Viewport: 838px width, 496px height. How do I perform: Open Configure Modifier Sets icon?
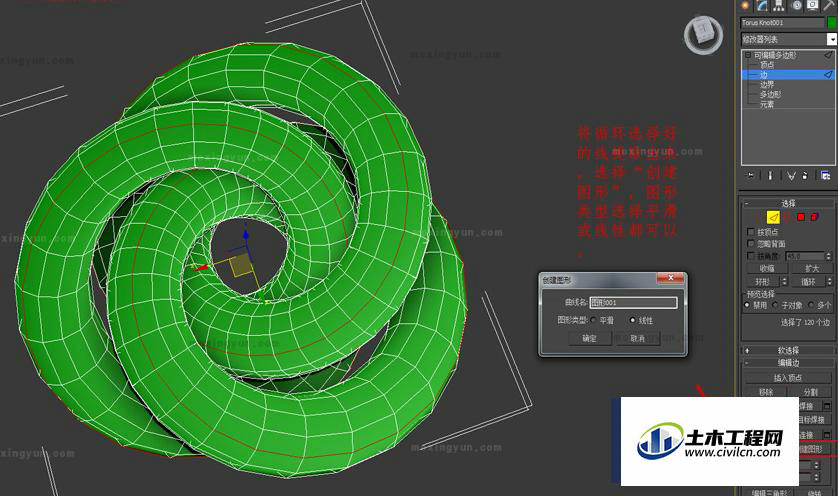pyautogui.click(x=825, y=175)
